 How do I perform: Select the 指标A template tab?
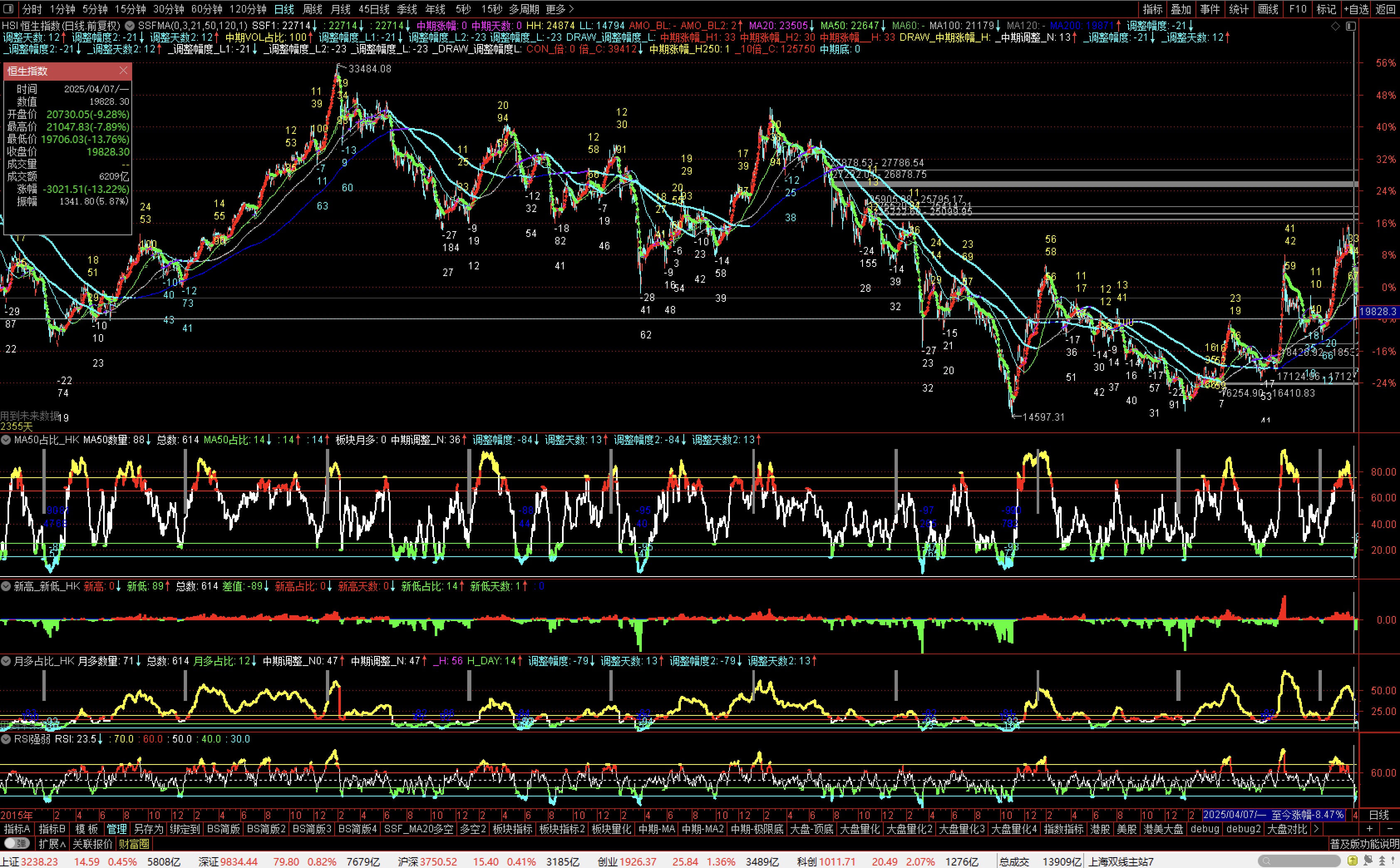click(x=17, y=829)
